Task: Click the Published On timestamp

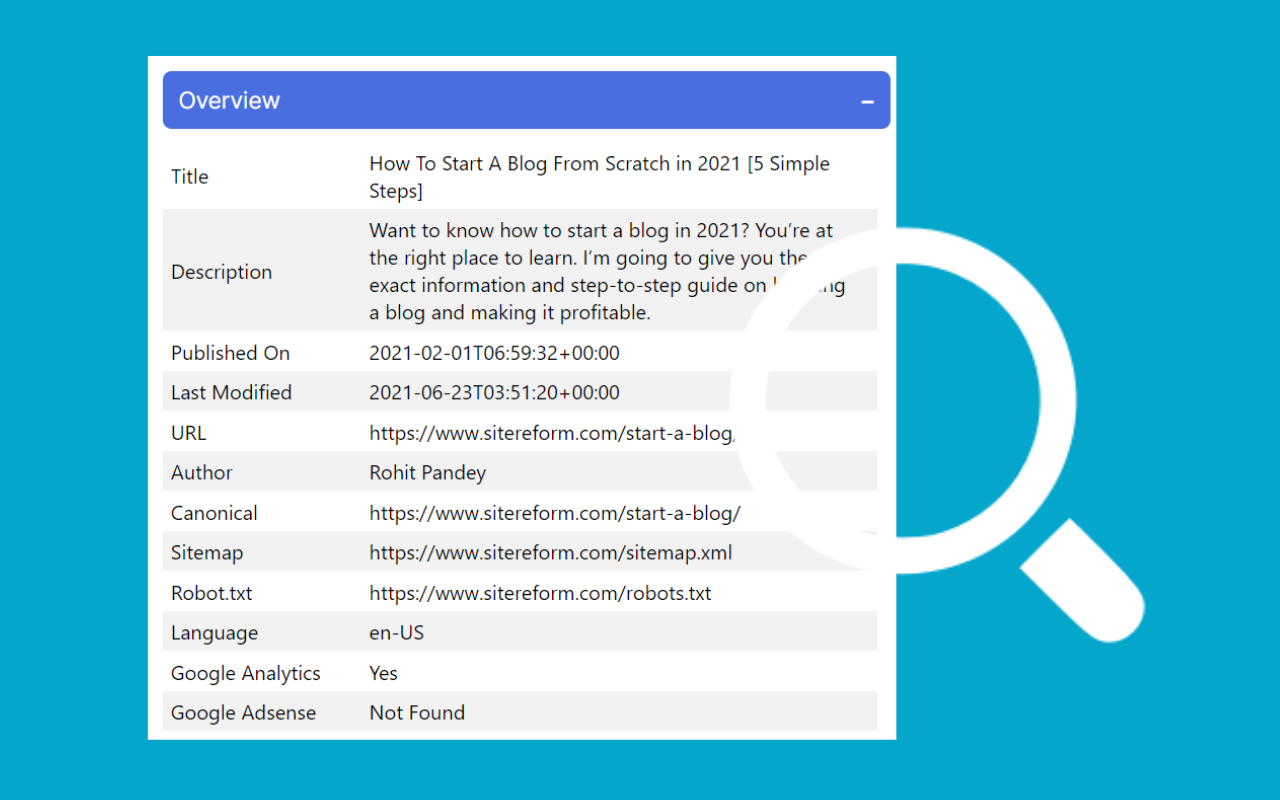Action: point(494,352)
